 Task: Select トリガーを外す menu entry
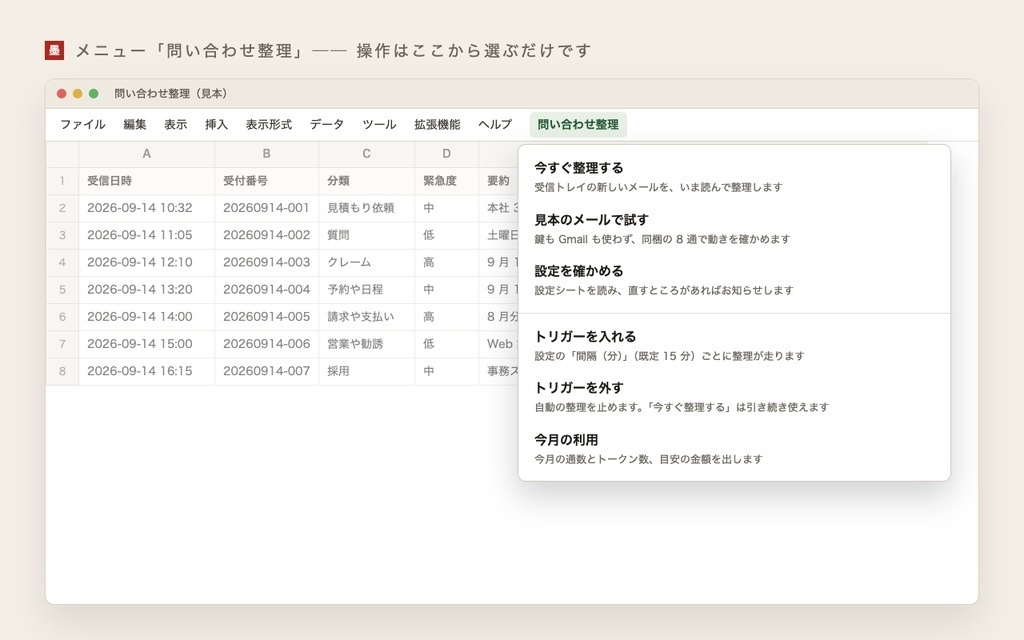click(734, 397)
